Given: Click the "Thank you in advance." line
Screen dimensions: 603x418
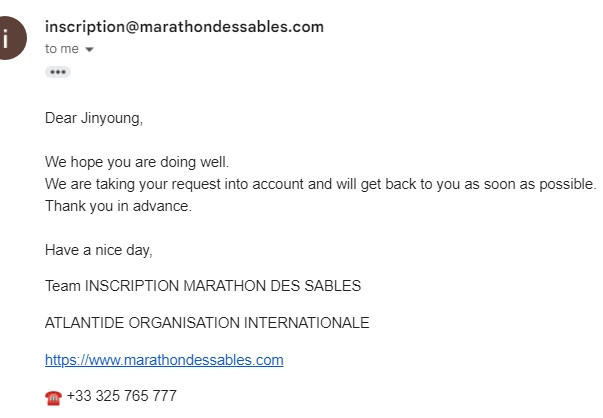Looking at the screenshot, I should [x=117, y=207].
